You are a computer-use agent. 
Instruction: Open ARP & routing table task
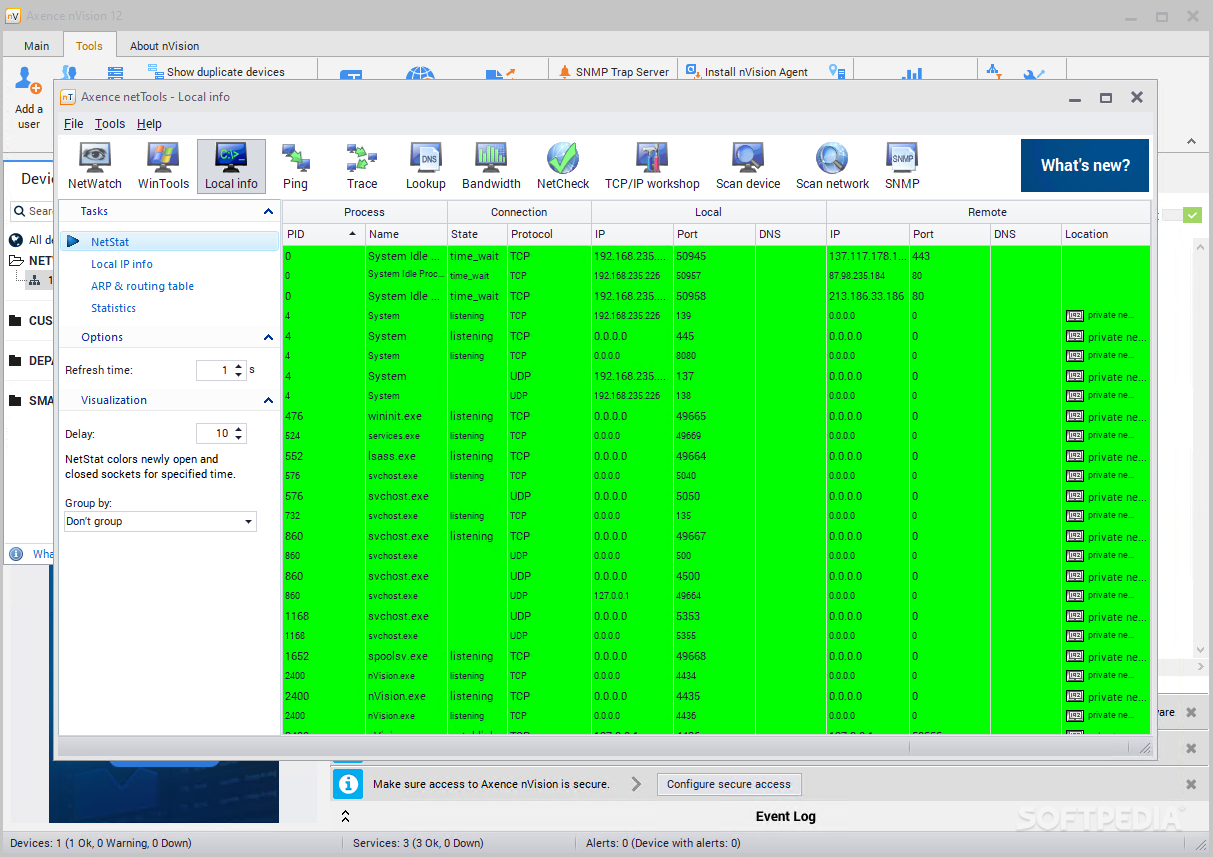pos(142,286)
